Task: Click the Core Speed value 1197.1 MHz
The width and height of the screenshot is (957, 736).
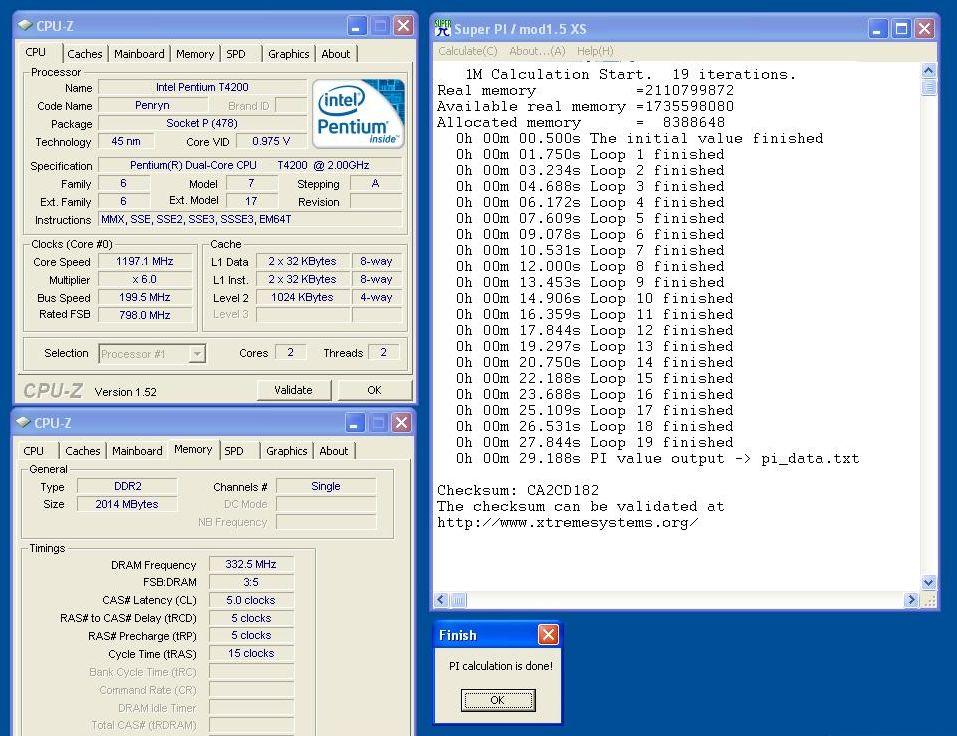Action: click(145, 261)
